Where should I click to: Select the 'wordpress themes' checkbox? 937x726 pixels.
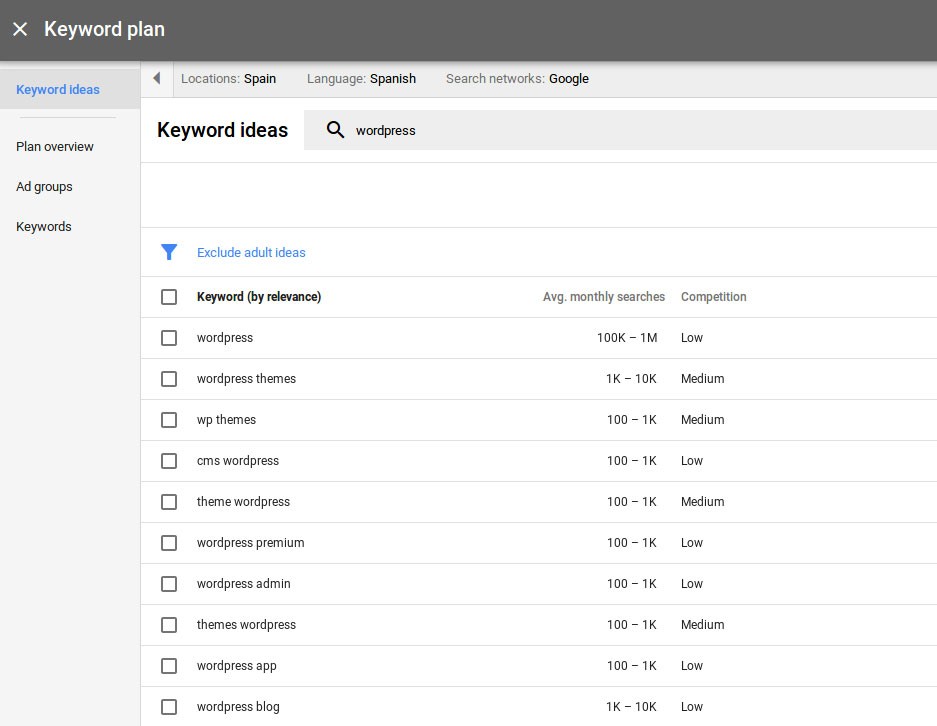tap(169, 379)
